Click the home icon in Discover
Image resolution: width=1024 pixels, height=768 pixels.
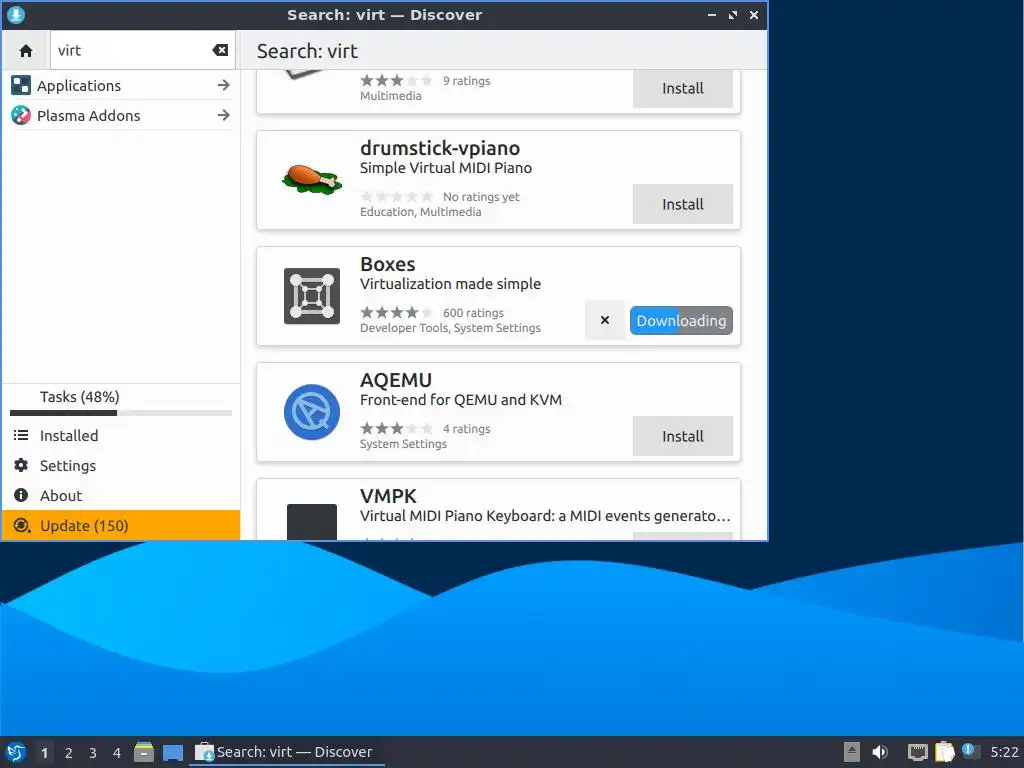[x=26, y=51]
